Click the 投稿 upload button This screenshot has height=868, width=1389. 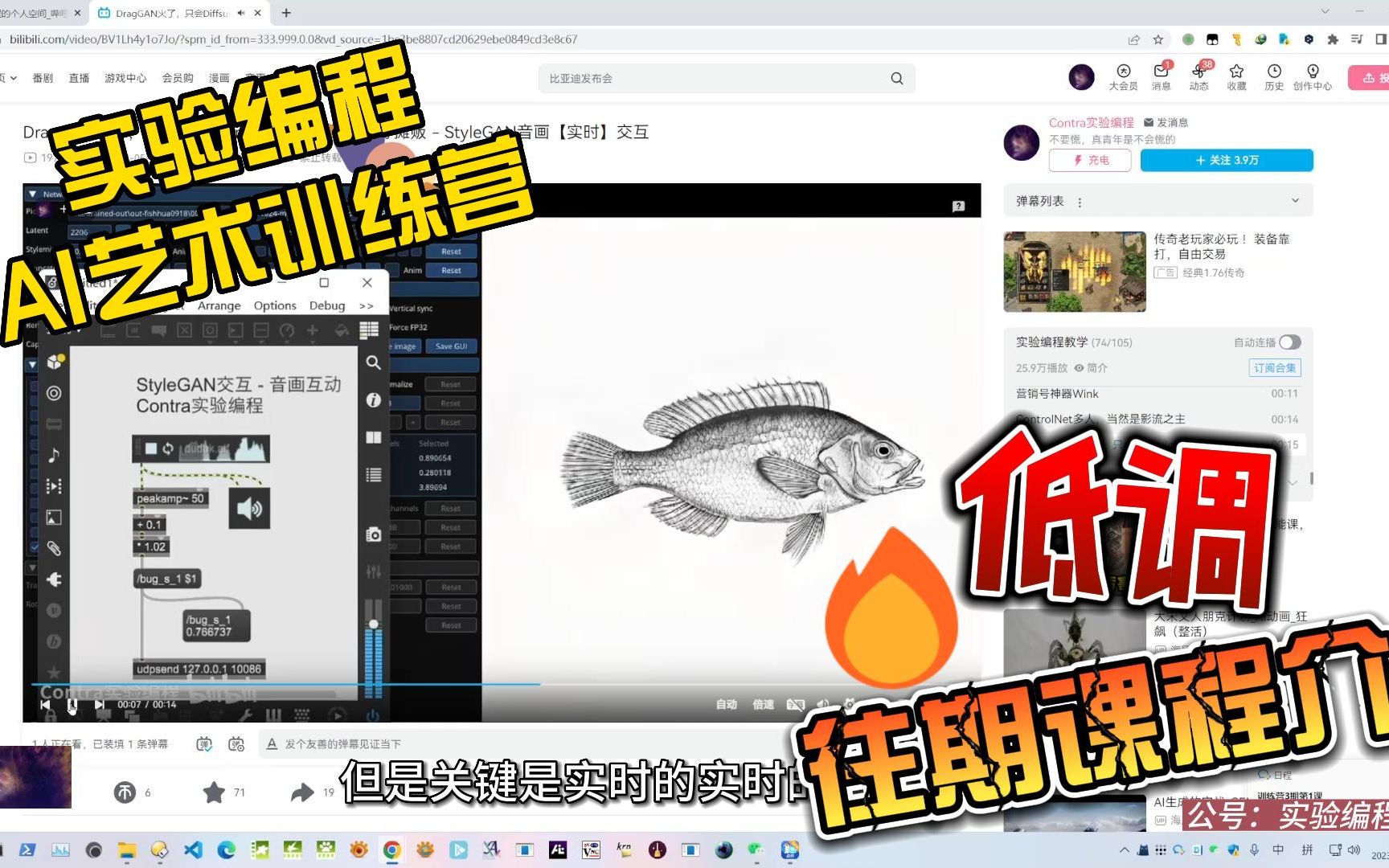[1369, 78]
